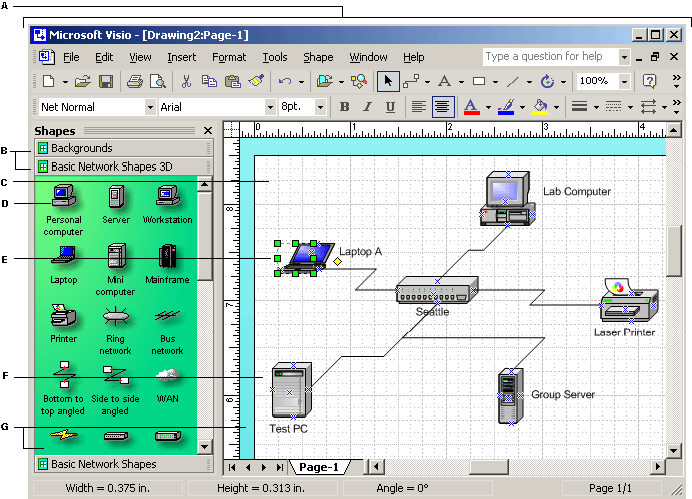692x499 pixels.
Task: Toggle Underline formatting
Action: 390,107
